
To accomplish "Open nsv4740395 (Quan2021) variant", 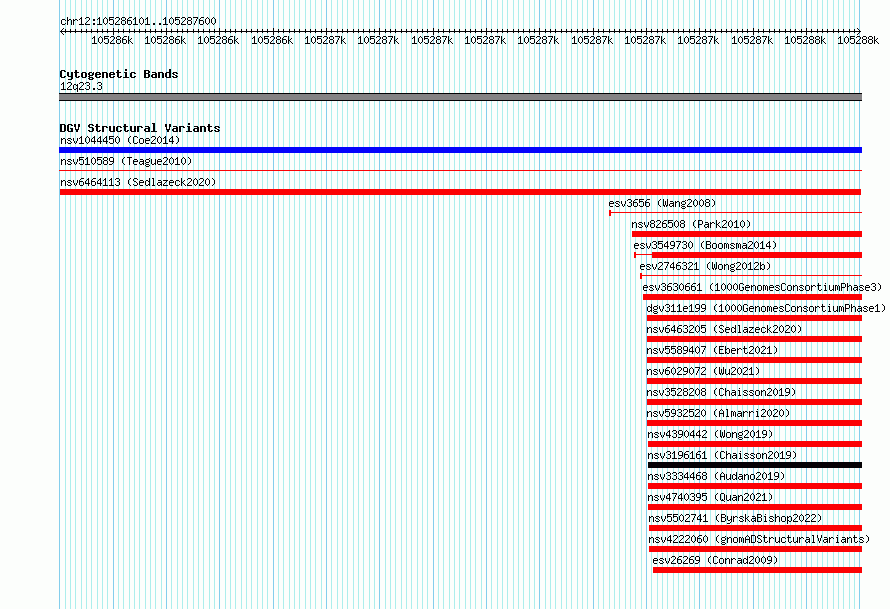I will point(710,497).
